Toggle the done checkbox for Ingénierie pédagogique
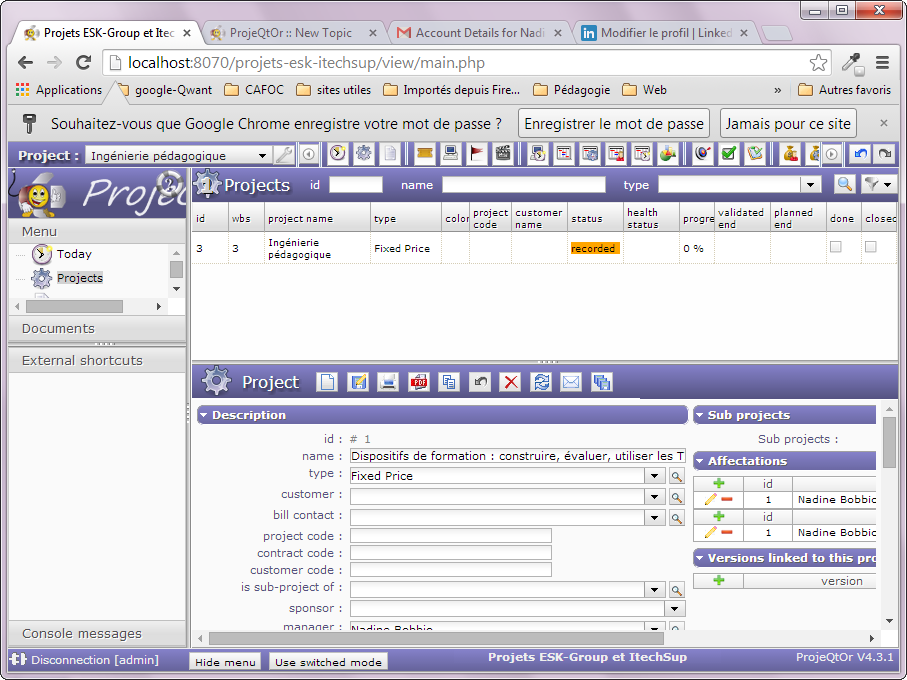 (x=836, y=247)
